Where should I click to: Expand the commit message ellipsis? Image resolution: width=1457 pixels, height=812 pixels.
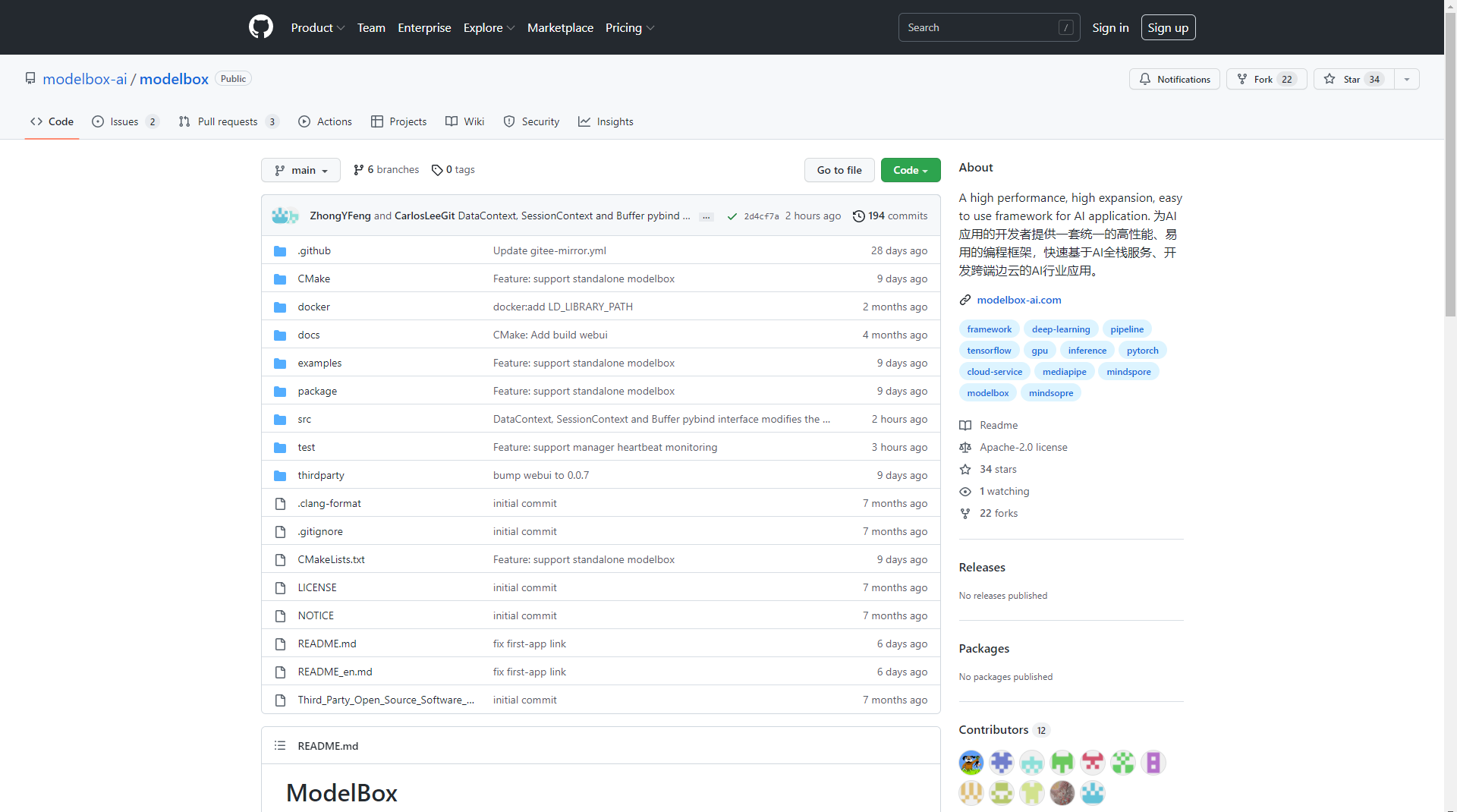coord(706,217)
